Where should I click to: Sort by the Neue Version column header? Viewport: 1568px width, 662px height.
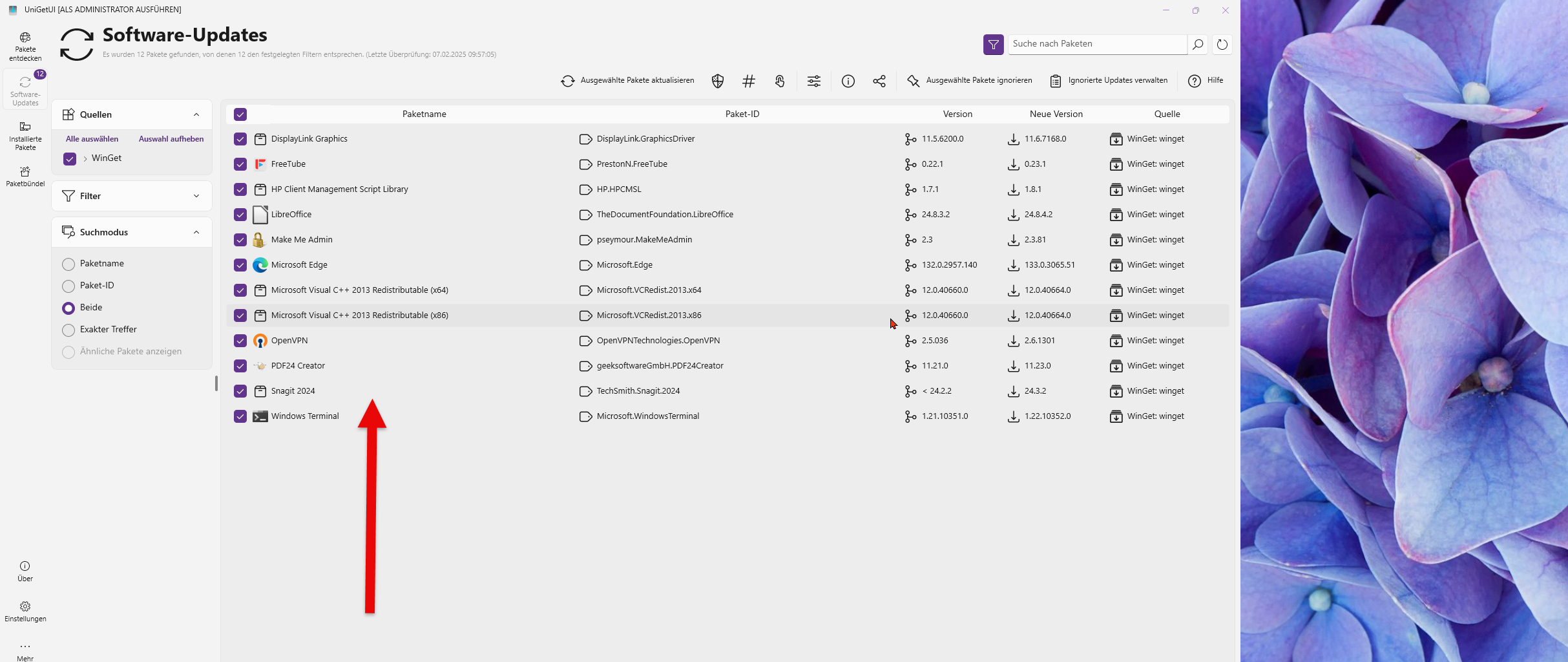[x=1056, y=114]
